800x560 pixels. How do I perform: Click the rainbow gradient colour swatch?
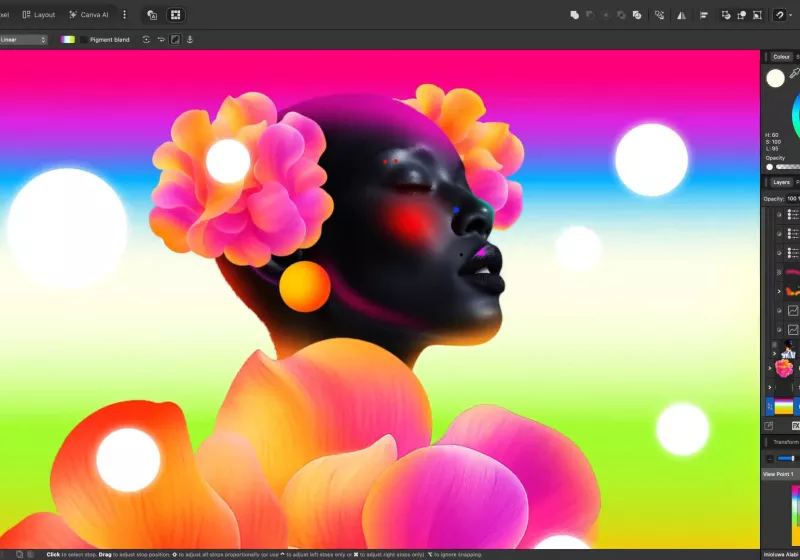[x=68, y=40]
